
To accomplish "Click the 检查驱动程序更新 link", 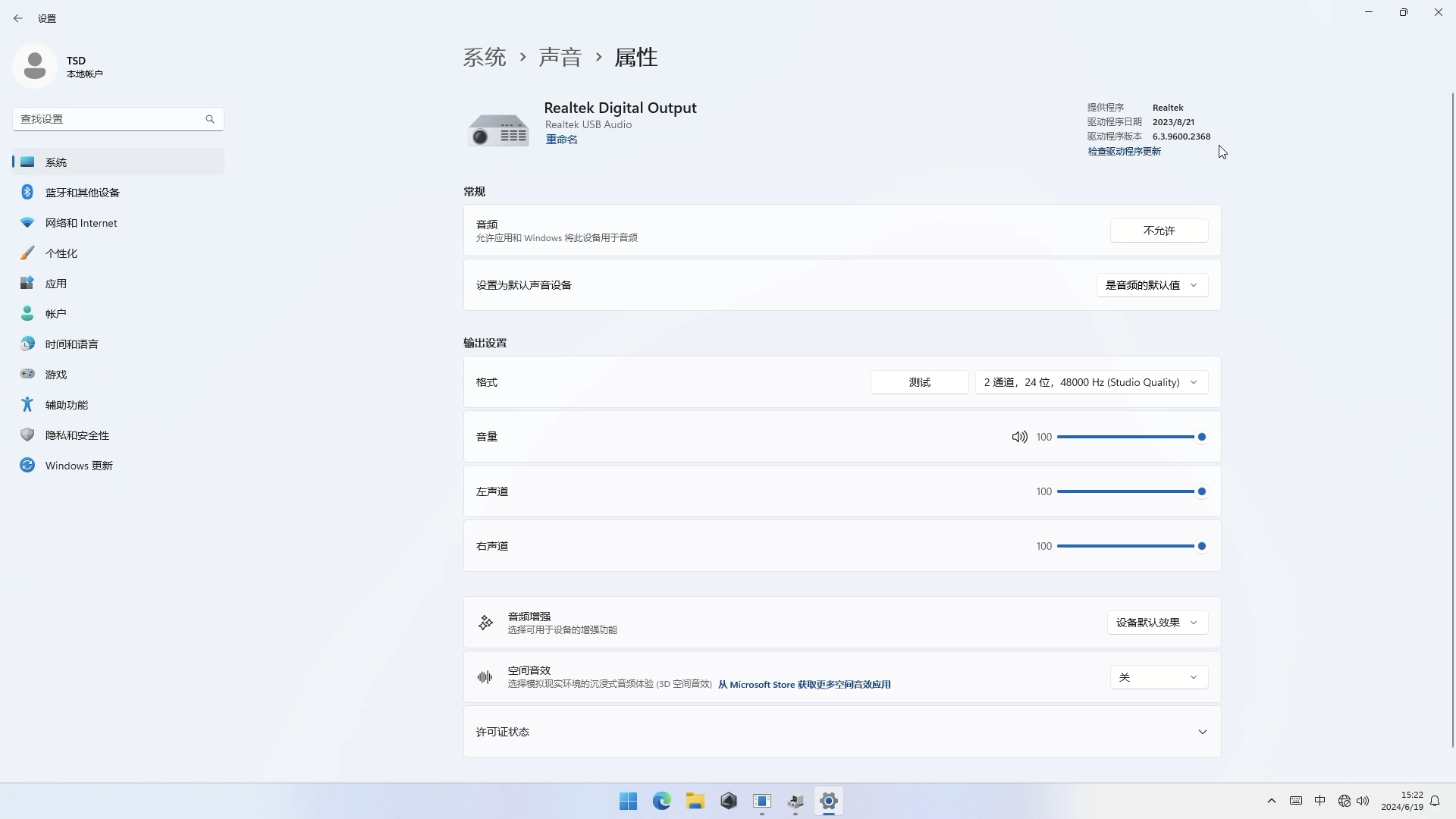I will pyautogui.click(x=1124, y=152).
